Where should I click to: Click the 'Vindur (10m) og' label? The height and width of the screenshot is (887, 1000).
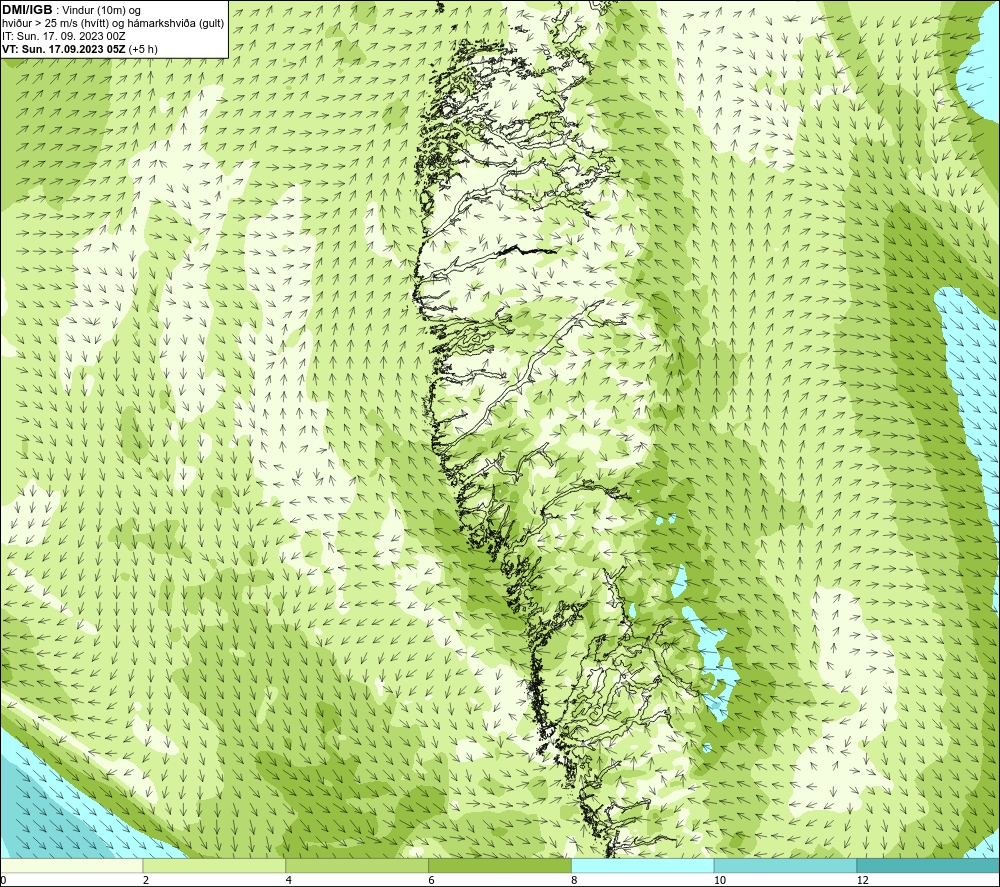coord(102,11)
